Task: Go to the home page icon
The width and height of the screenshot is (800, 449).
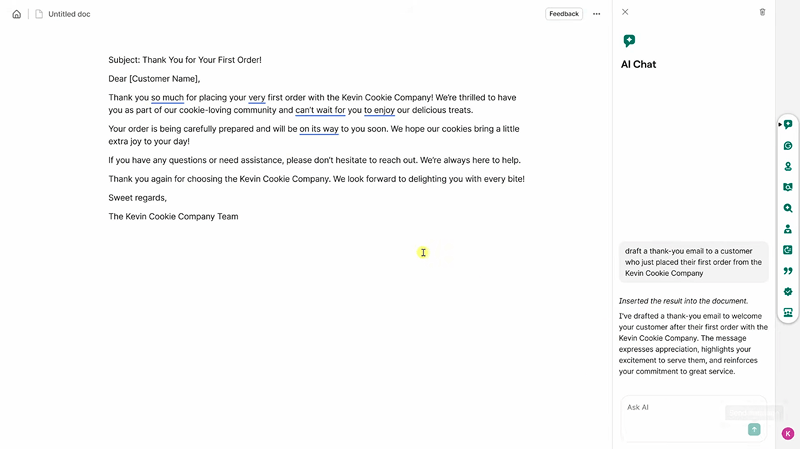Action: tap(17, 14)
